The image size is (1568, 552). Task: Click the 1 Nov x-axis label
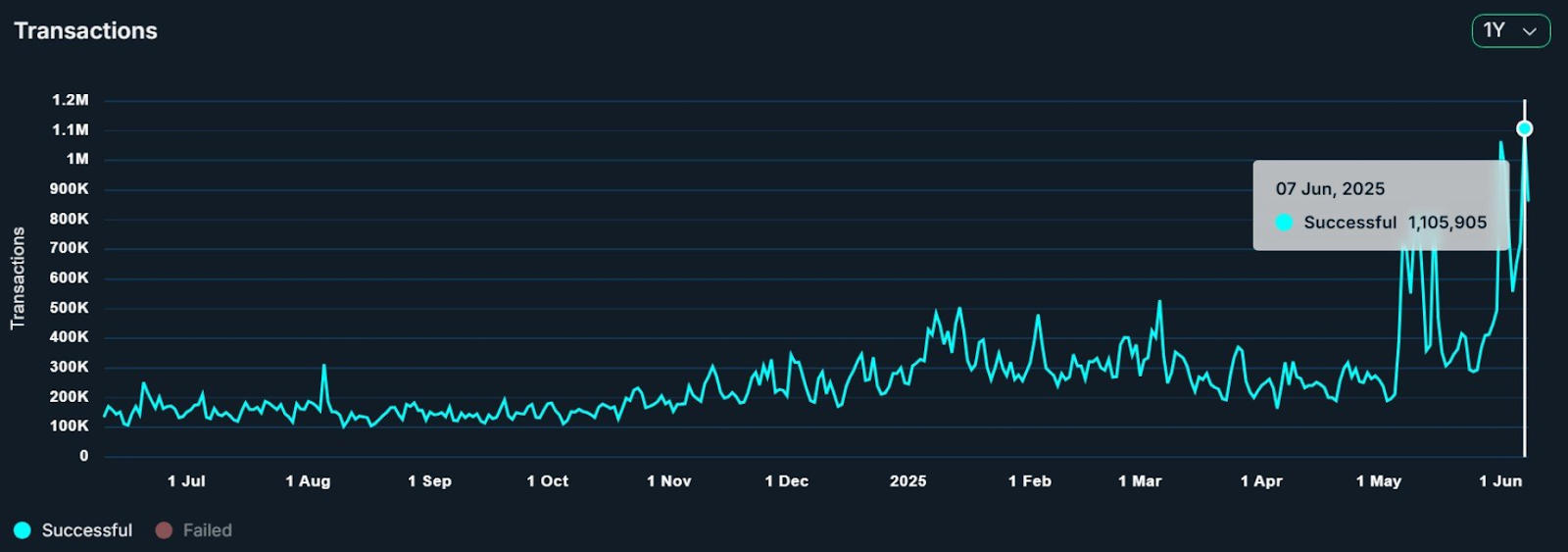pos(669,481)
